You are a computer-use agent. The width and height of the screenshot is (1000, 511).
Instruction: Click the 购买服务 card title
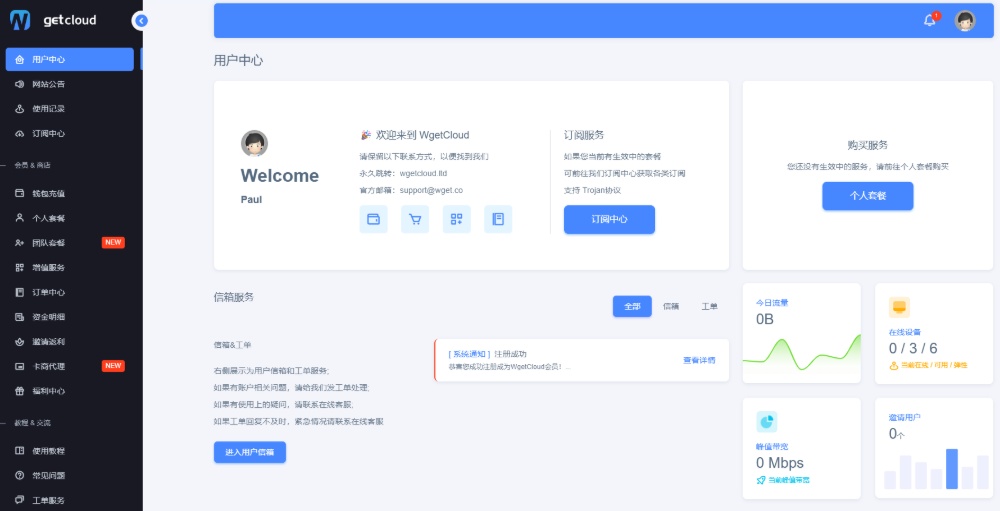tap(867, 145)
